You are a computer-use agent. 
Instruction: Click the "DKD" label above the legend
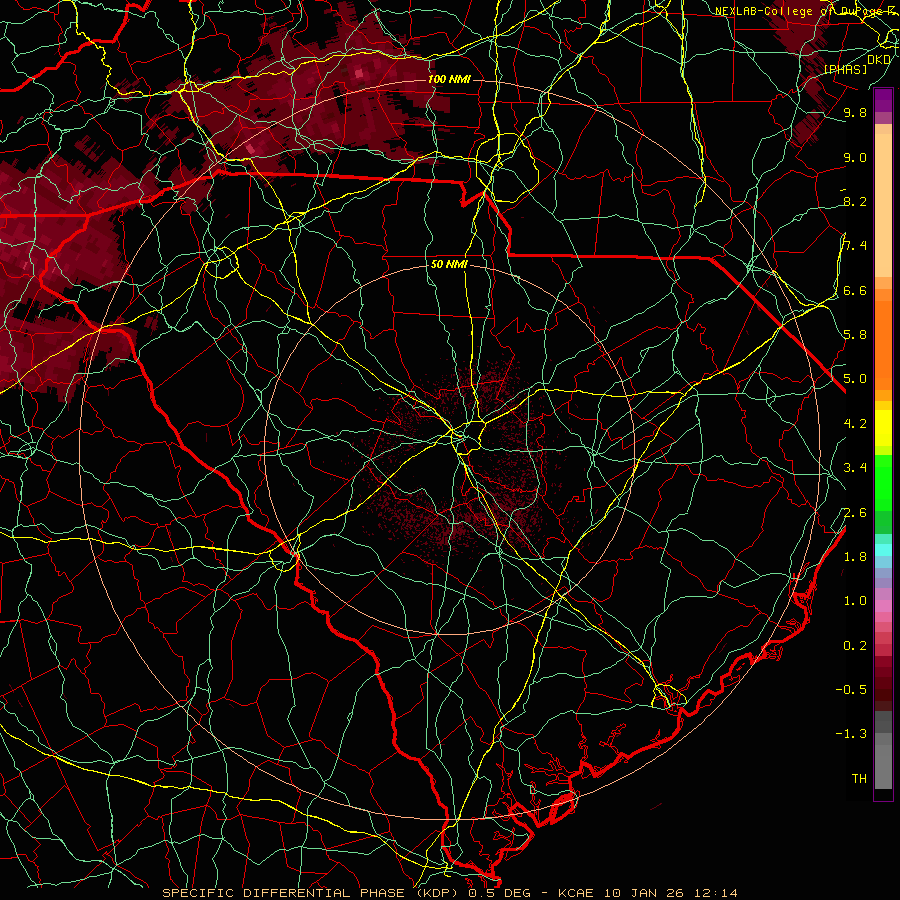coord(878,60)
